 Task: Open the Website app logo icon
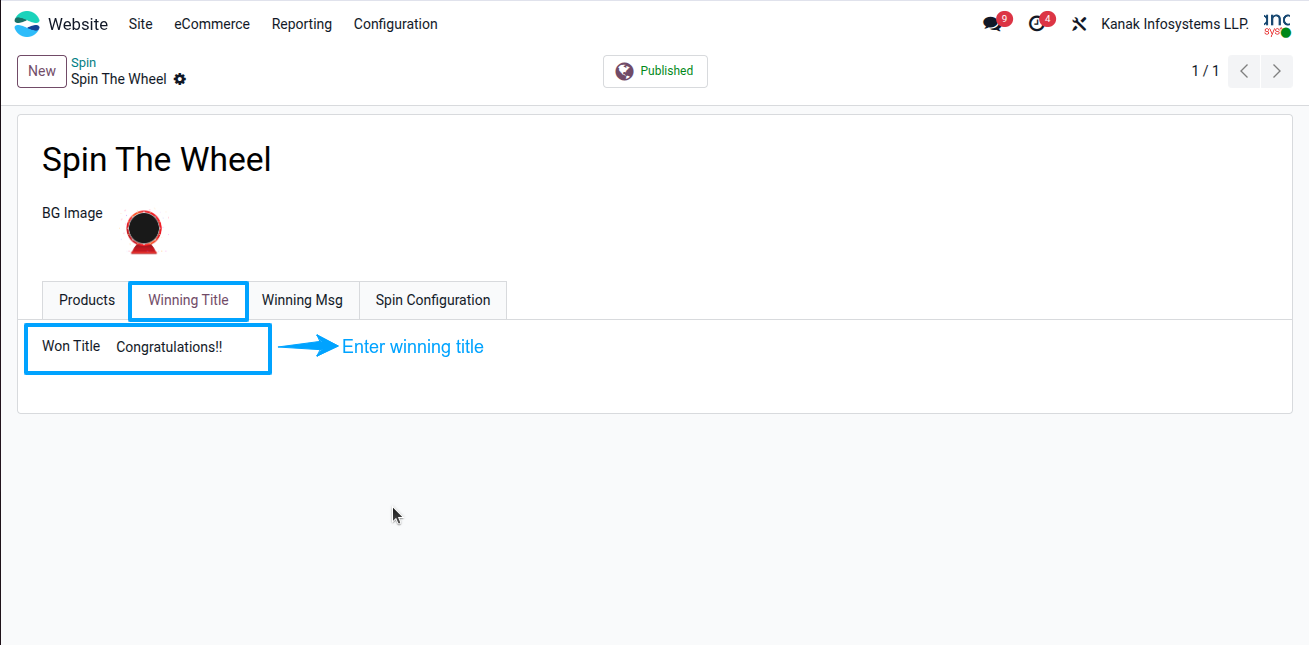click(x=27, y=24)
